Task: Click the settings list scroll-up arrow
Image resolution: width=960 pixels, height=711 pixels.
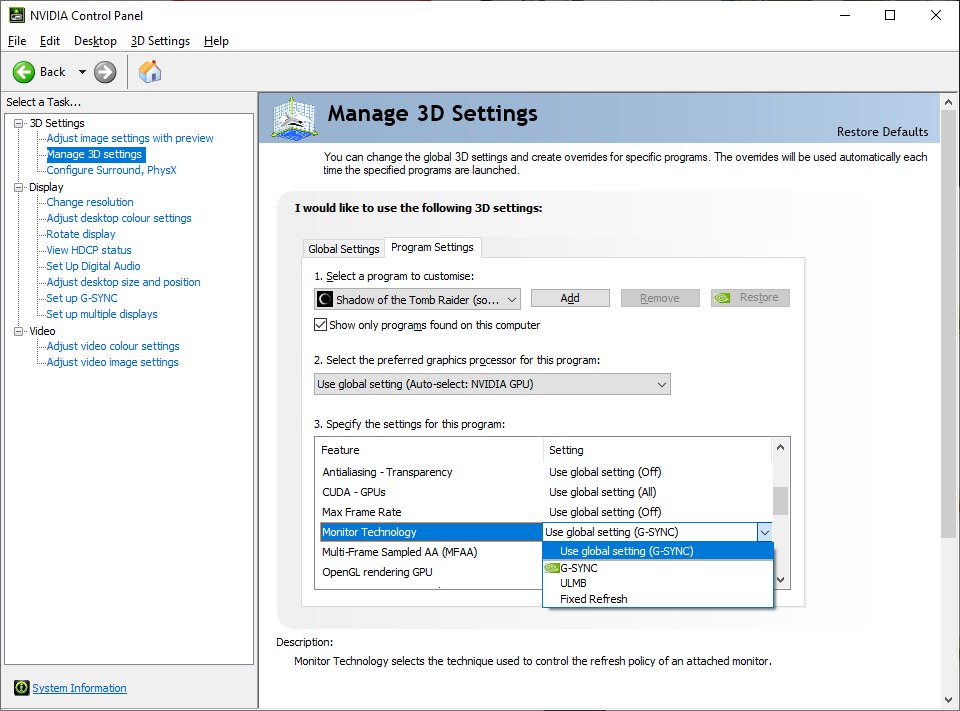Action: [780, 447]
